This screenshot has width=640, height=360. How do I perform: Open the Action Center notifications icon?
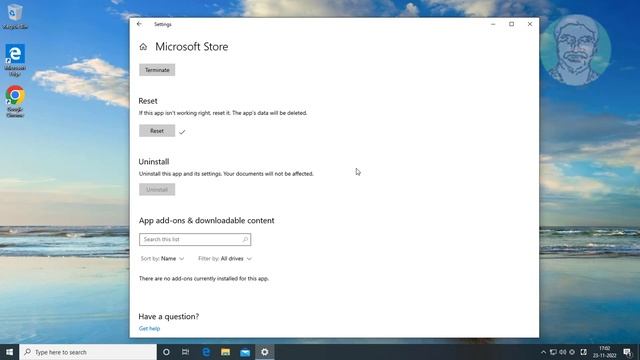627,352
